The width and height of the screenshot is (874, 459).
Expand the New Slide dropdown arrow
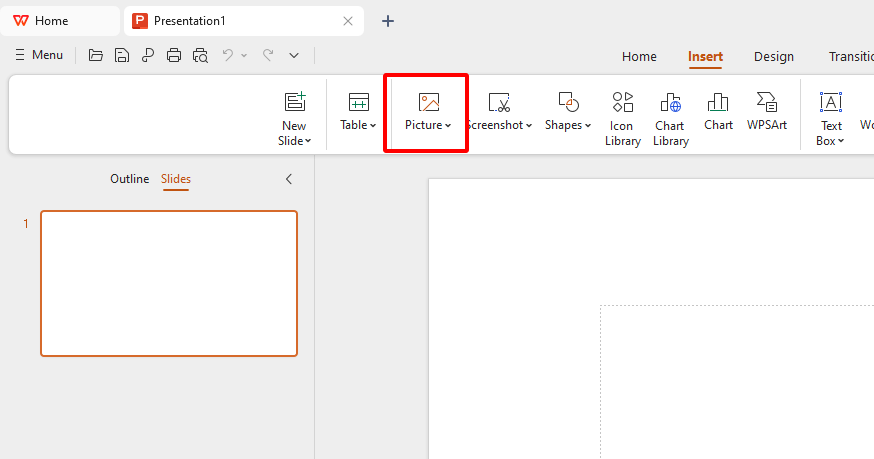point(308,141)
